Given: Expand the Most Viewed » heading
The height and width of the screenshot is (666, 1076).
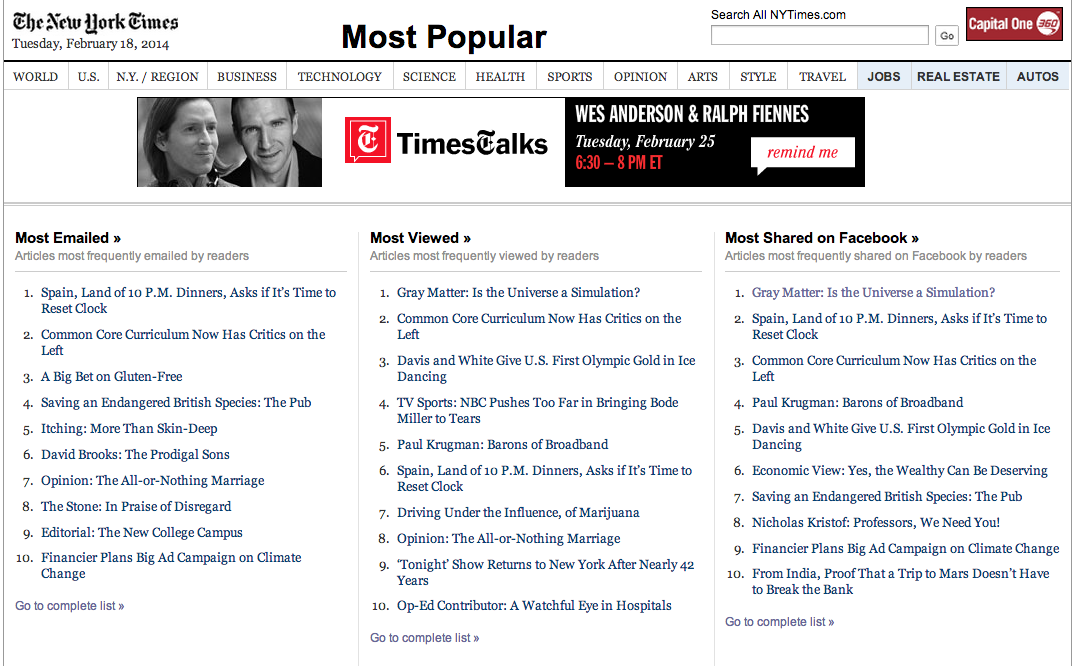Looking at the screenshot, I should pos(420,238).
